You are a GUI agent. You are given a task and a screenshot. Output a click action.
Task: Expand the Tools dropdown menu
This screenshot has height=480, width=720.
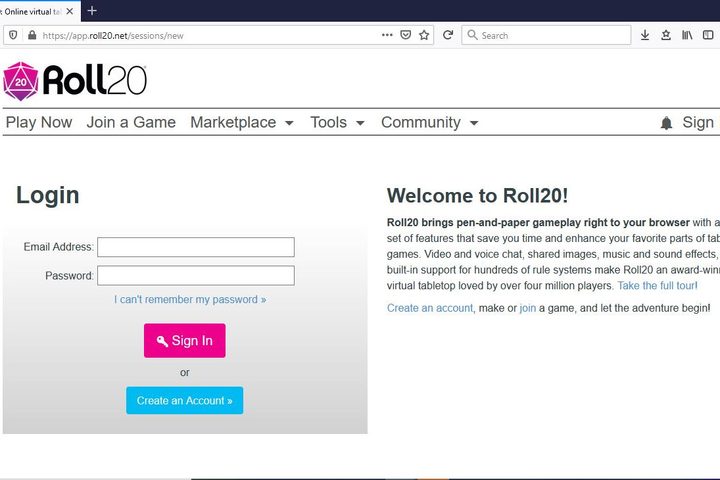click(x=337, y=122)
